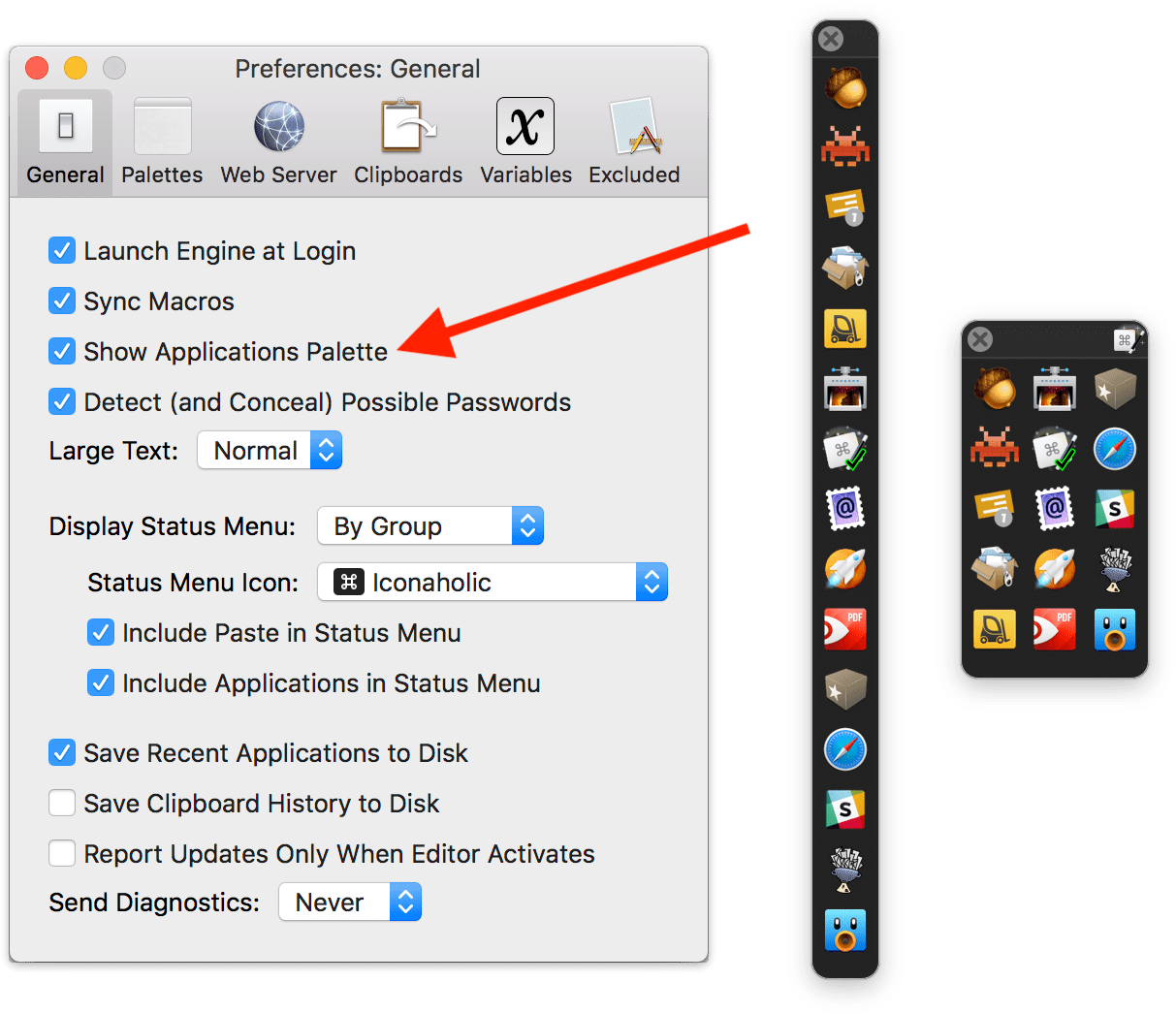Open the Acorn app in the tall single-column palette
The width and height of the screenshot is (1176, 1014).
845,88
